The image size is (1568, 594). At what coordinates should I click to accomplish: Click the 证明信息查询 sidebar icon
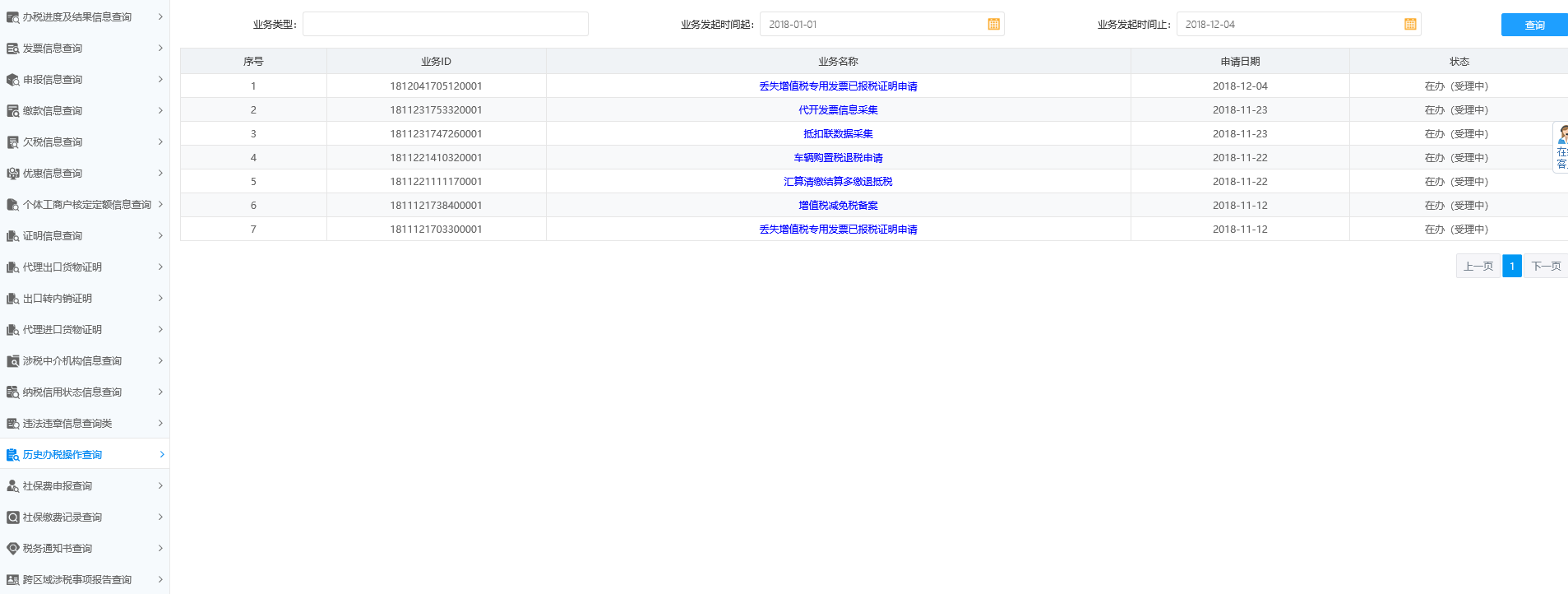(x=12, y=236)
